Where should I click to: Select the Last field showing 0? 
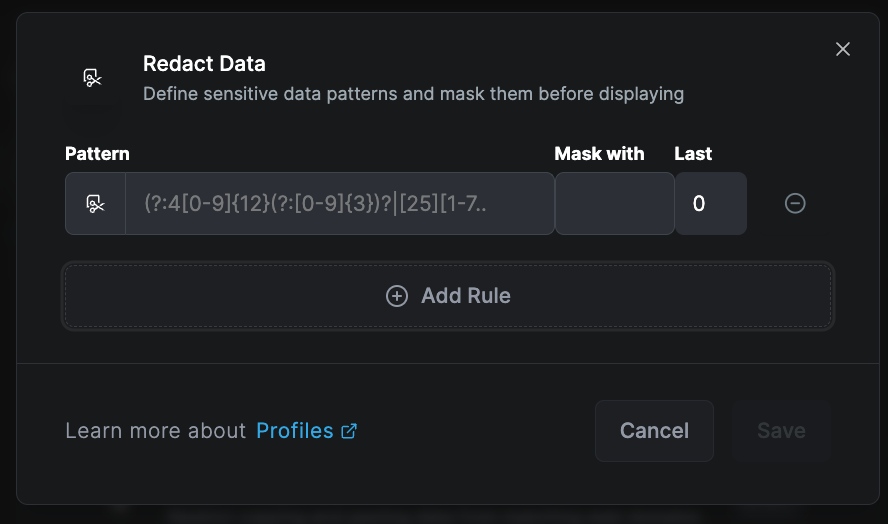point(711,203)
